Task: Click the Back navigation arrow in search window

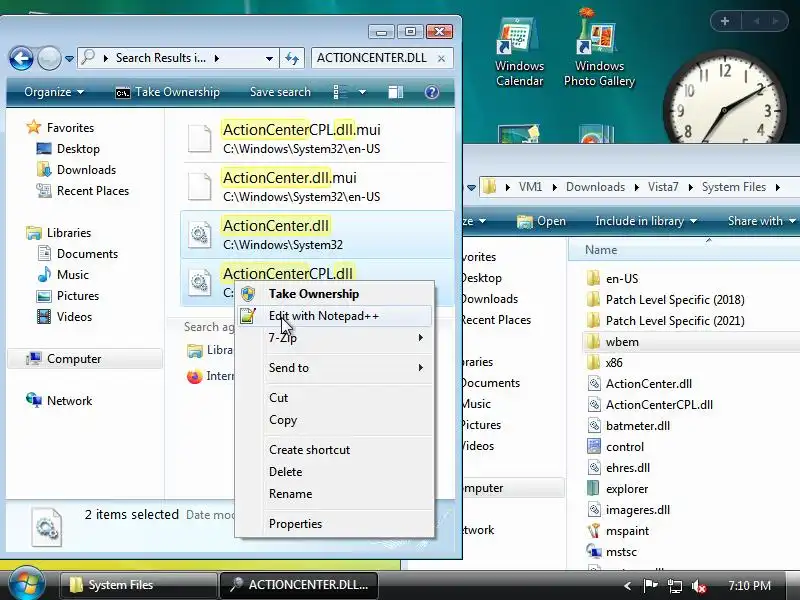Action: click(21, 58)
